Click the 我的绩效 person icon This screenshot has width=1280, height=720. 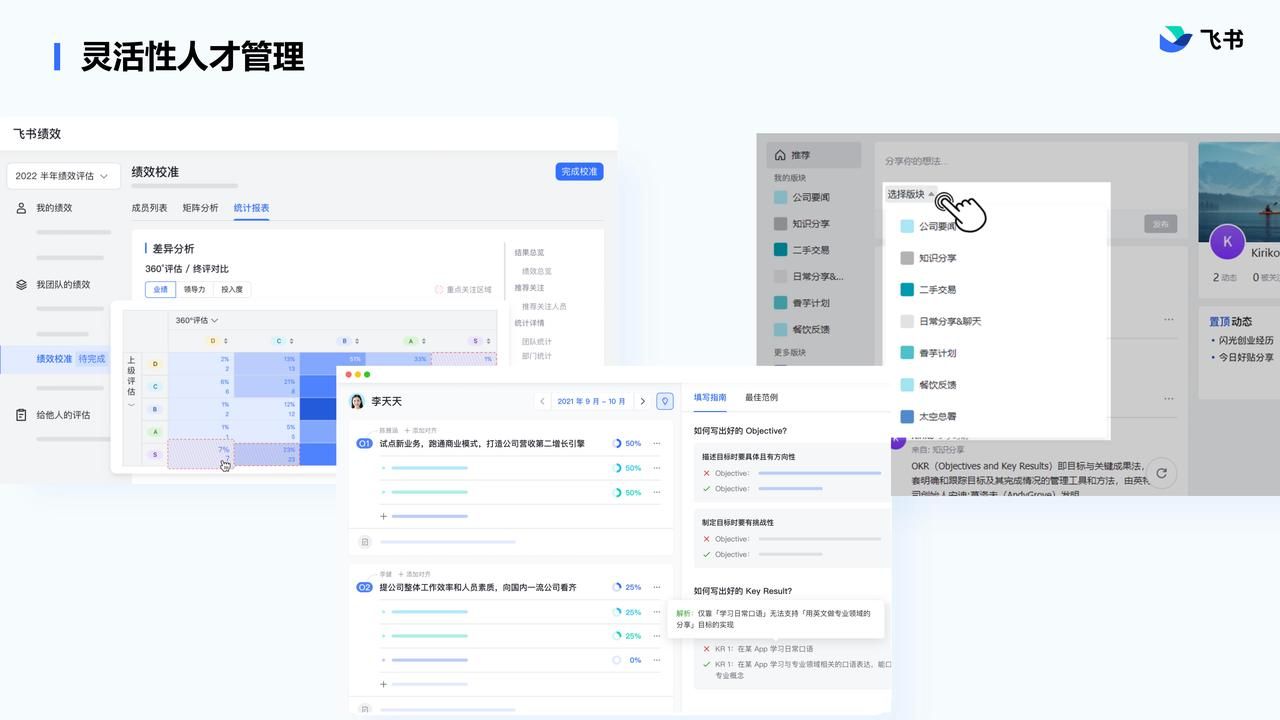coord(21,208)
